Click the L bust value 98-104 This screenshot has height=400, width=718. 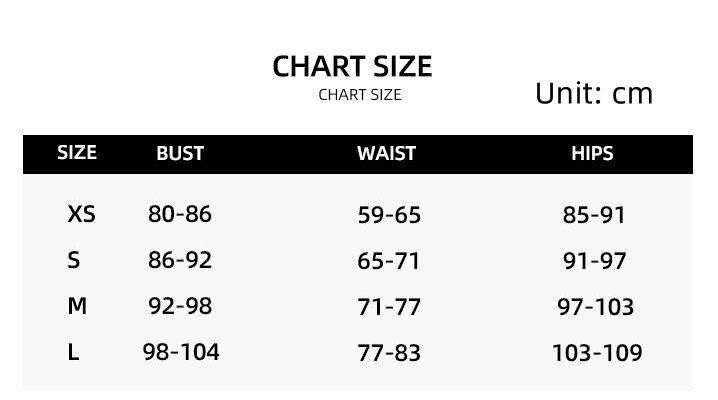pos(181,352)
